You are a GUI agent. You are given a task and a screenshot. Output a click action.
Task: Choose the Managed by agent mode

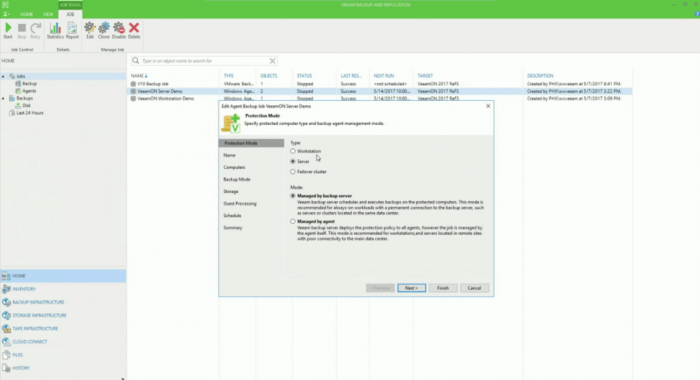click(293, 221)
